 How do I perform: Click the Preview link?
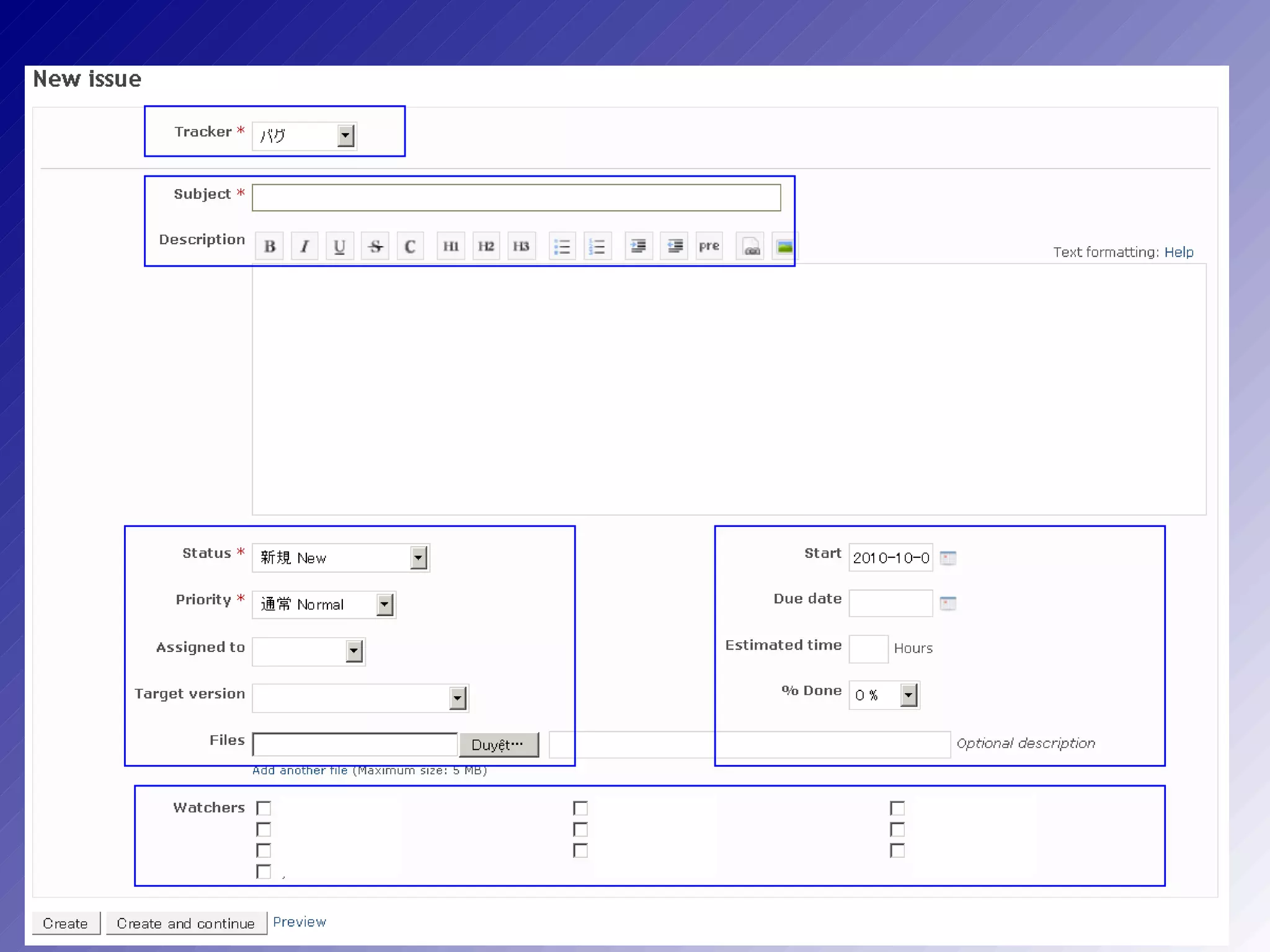300,922
